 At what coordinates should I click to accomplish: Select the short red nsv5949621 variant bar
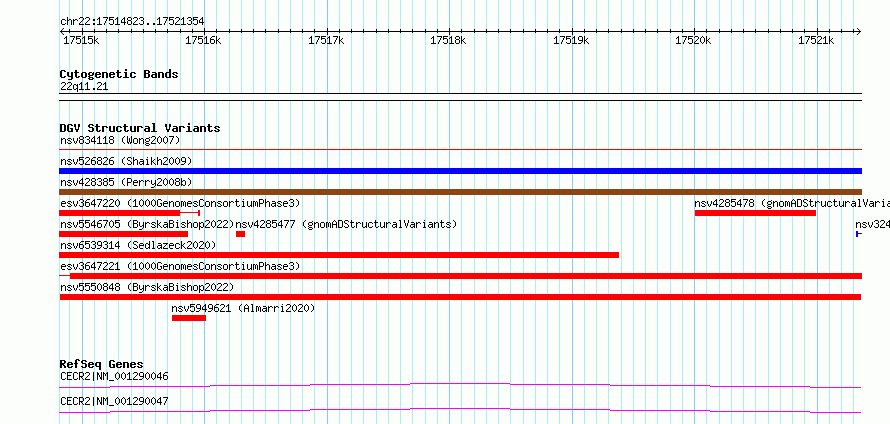(x=189, y=318)
